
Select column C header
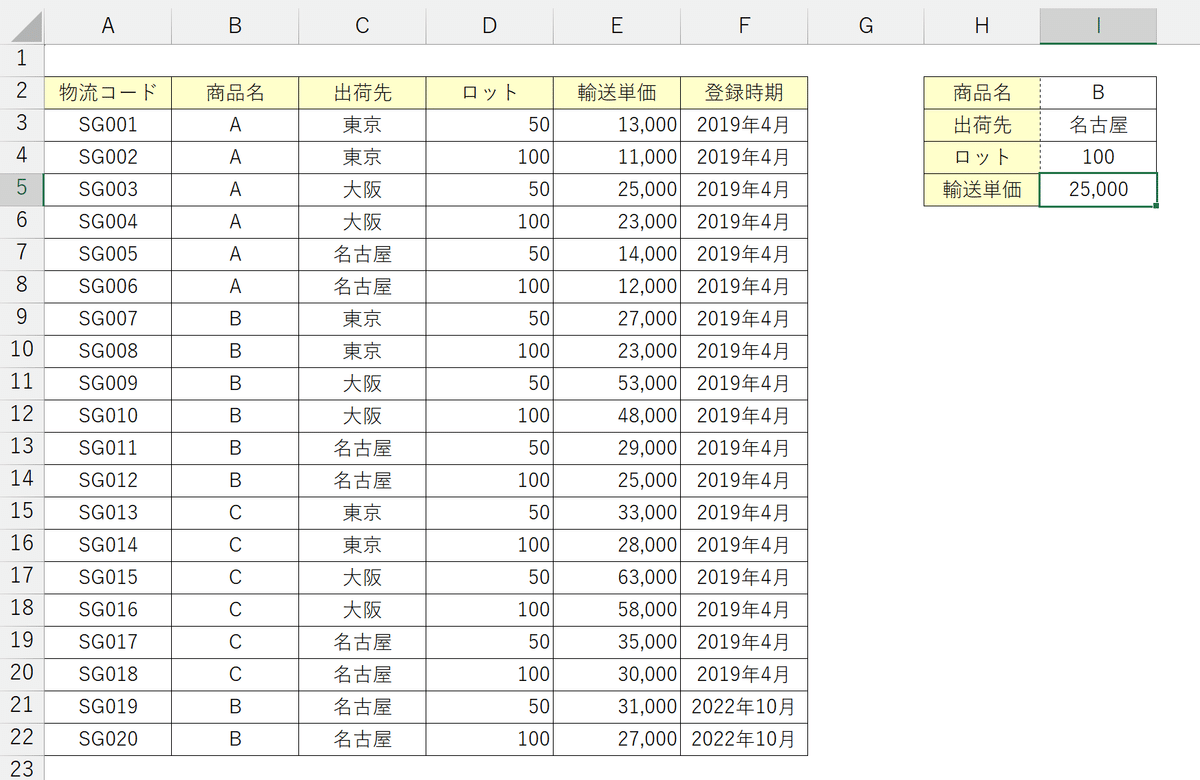point(362,26)
